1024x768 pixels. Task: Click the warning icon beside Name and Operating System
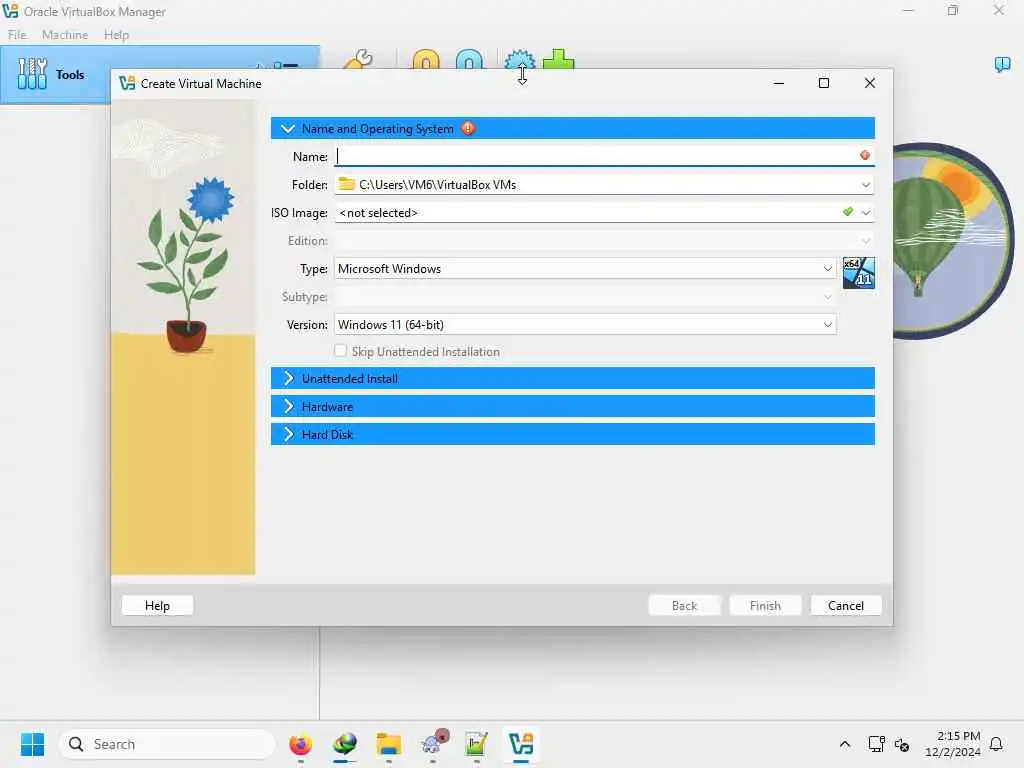pos(468,129)
